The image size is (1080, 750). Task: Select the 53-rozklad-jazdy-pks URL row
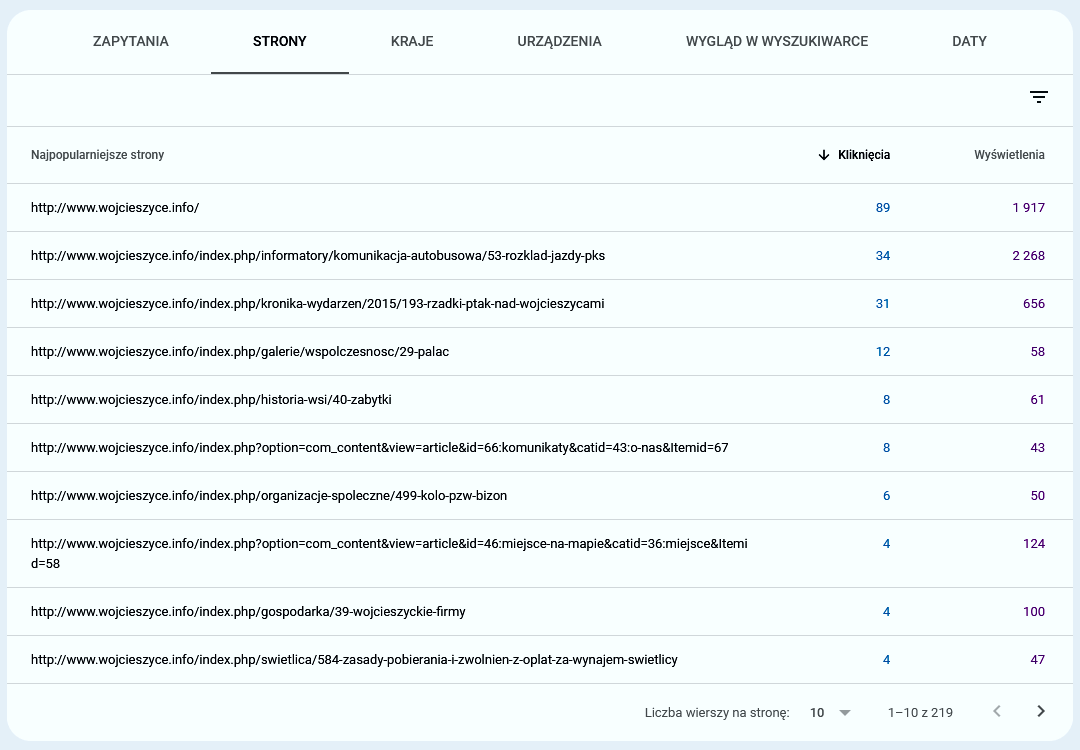point(540,256)
